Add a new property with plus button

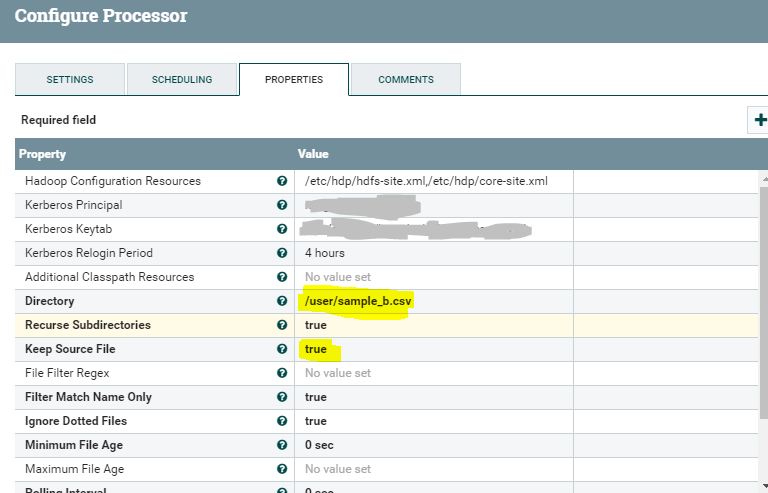(759, 120)
